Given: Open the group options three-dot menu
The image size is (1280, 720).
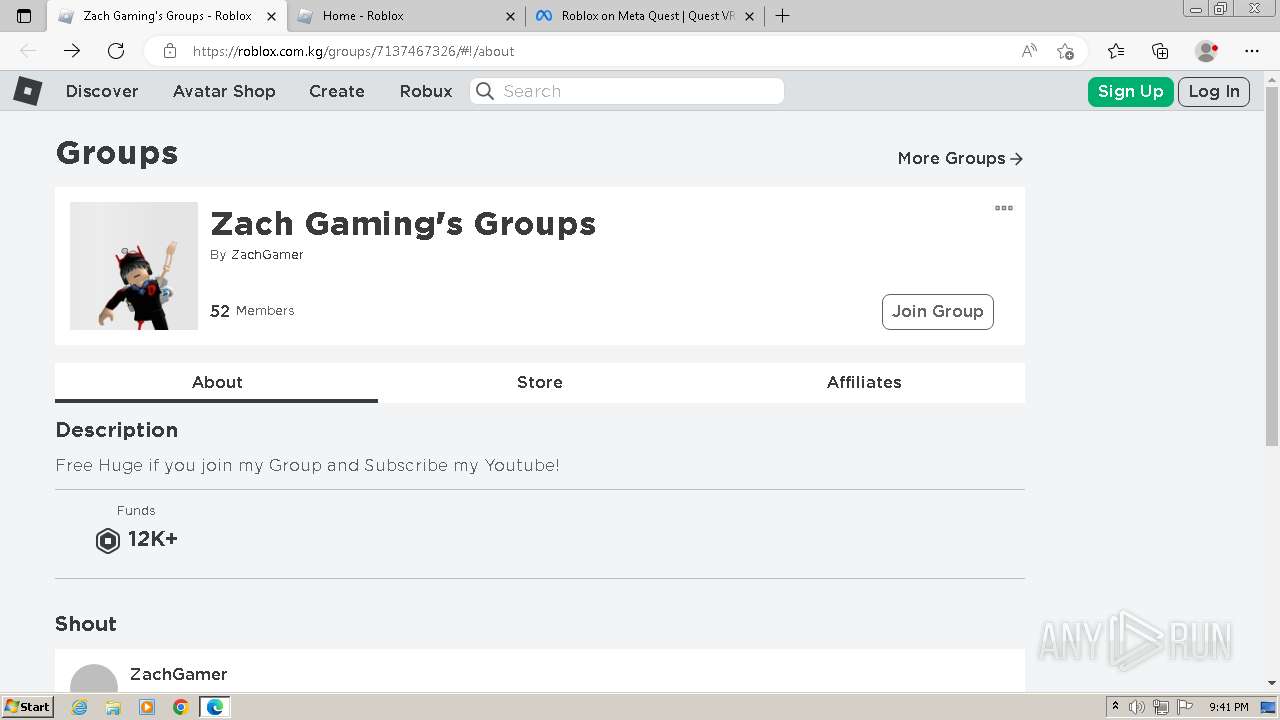Looking at the screenshot, I should click(x=1004, y=208).
